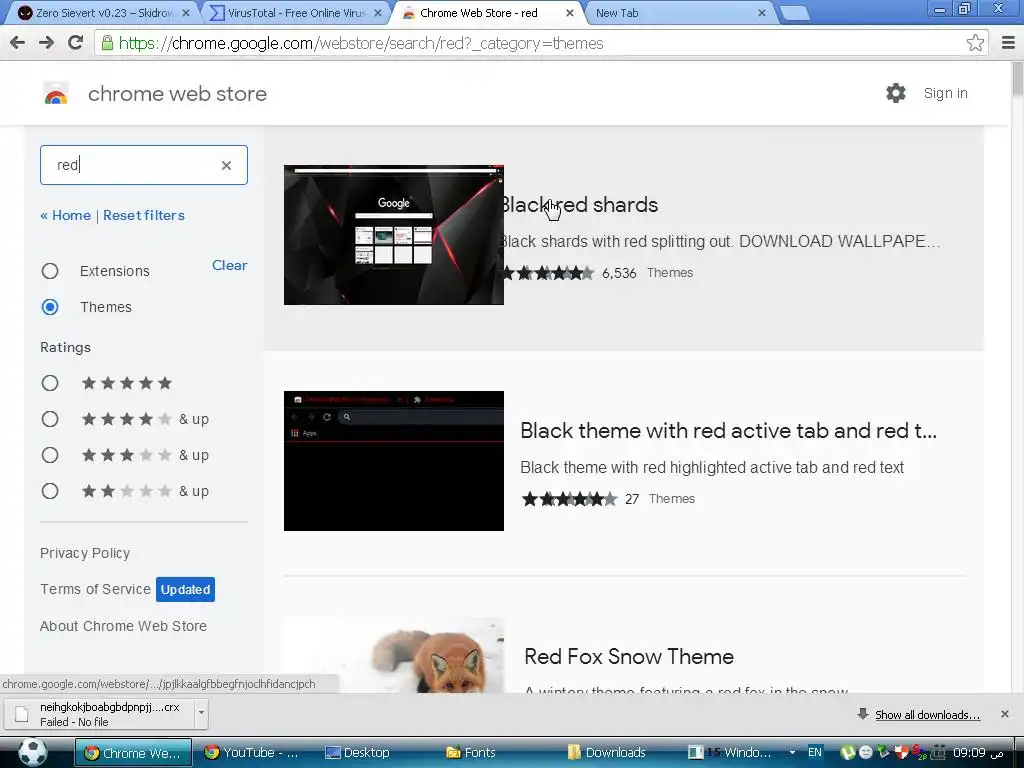This screenshot has width=1024, height=768.
Task: Open the Terms of Service link
Action: (95, 589)
